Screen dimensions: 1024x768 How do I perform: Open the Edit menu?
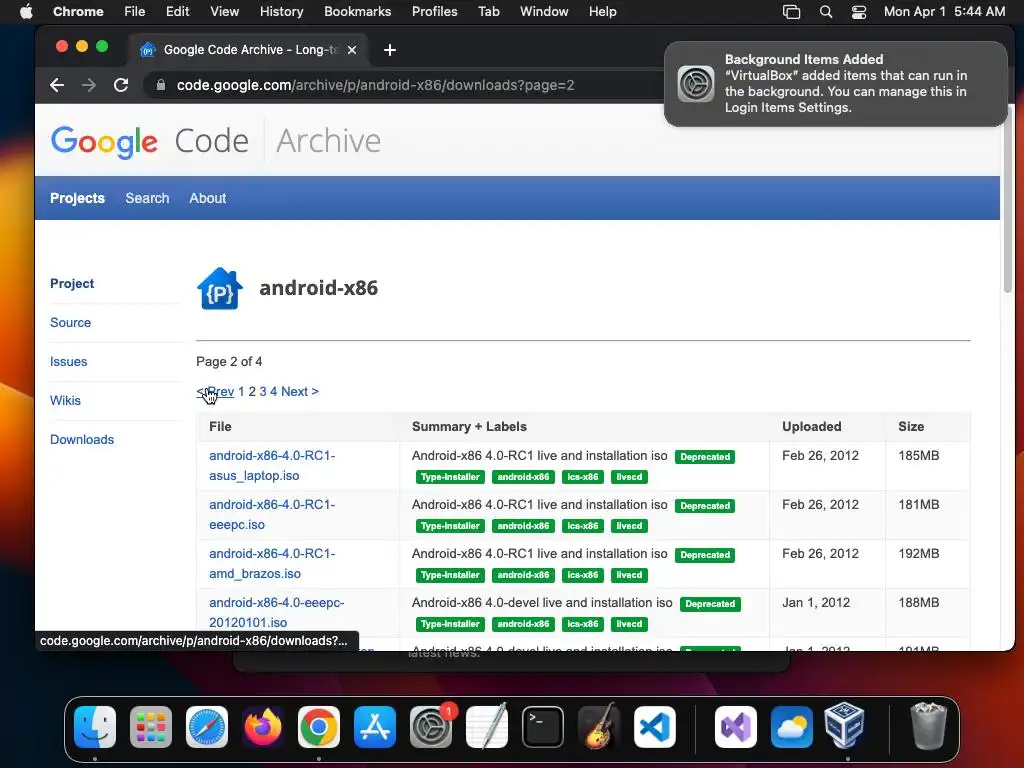pos(177,11)
